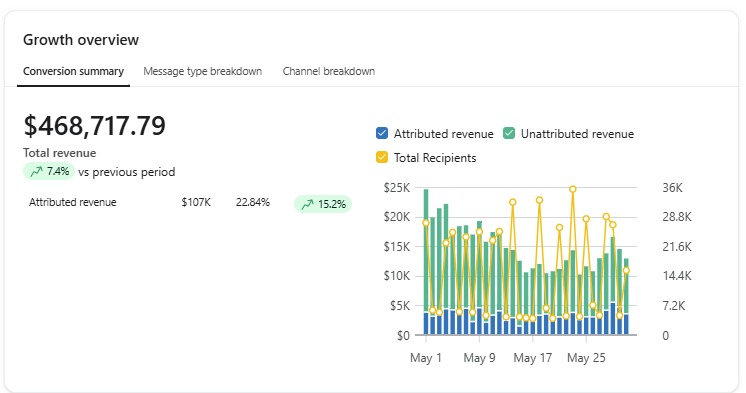The width and height of the screenshot is (746, 393).
Task: Uncheck the Attributed revenue checkbox
Action: [x=382, y=133]
